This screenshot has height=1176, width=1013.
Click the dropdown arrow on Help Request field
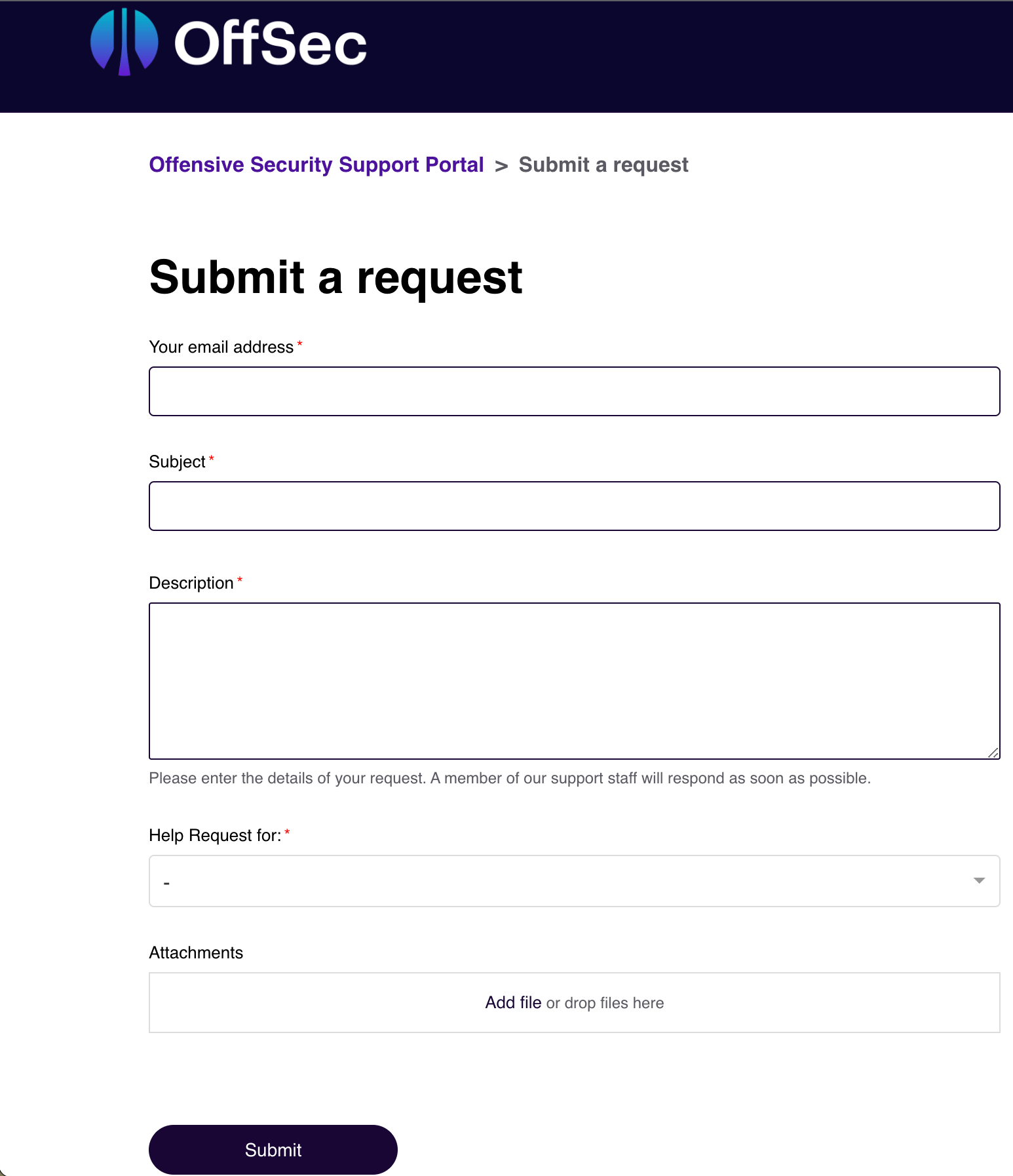(x=978, y=881)
